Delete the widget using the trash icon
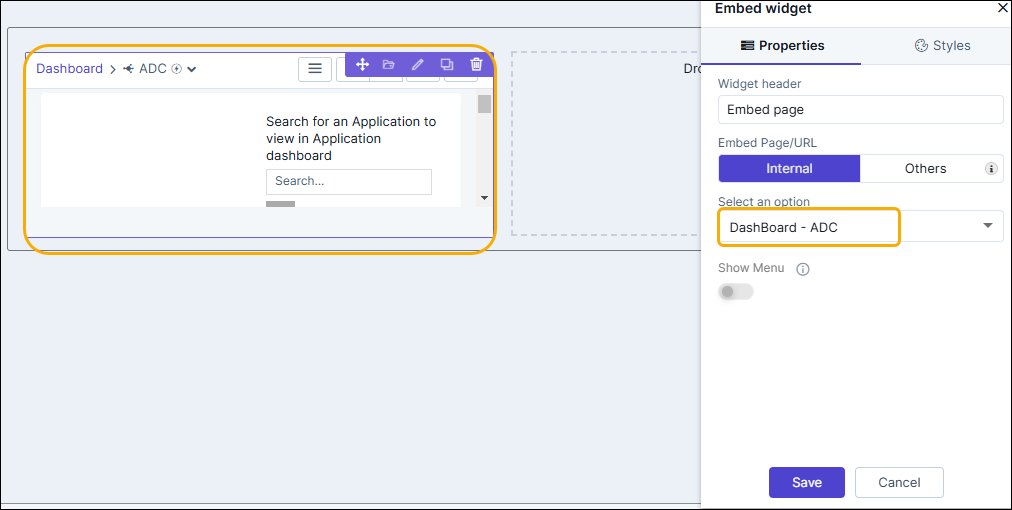 pyautogui.click(x=476, y=64)
